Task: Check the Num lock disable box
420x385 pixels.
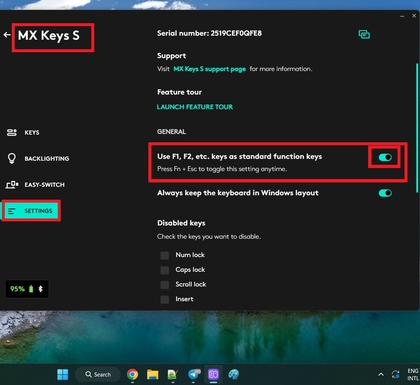Action: 165,255
